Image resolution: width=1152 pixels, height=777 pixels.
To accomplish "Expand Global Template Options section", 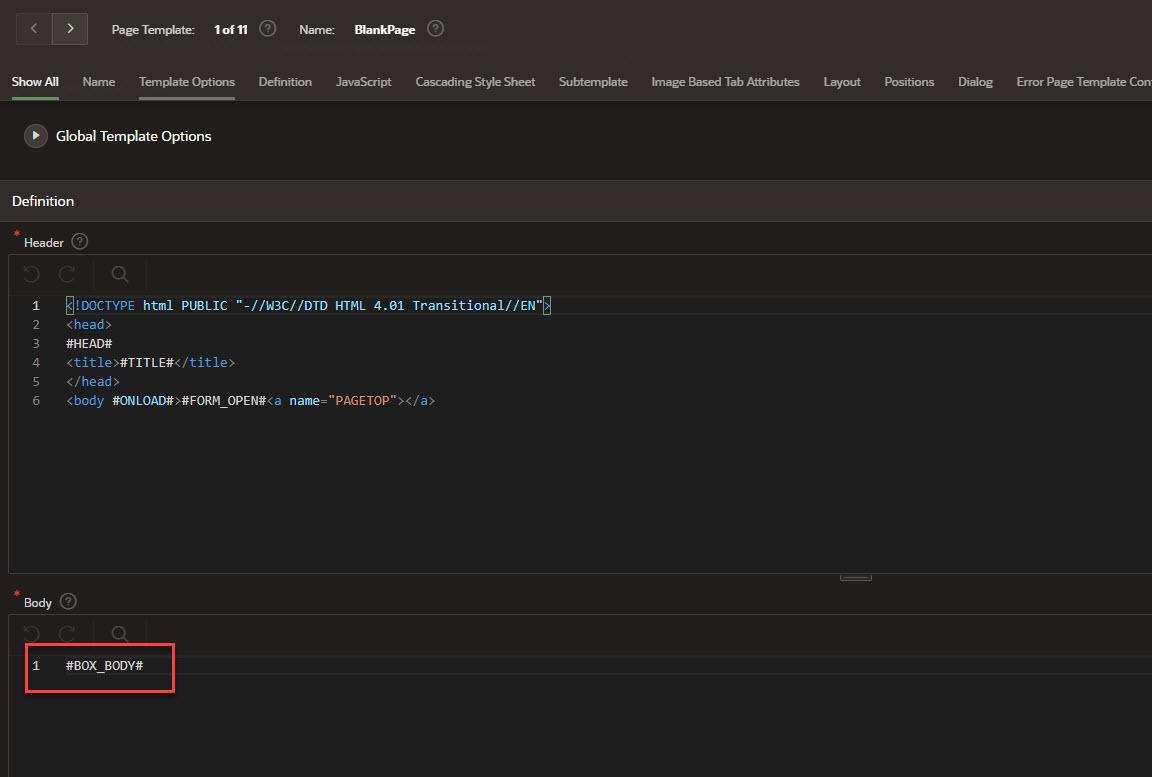I will [x=36, y=136].
